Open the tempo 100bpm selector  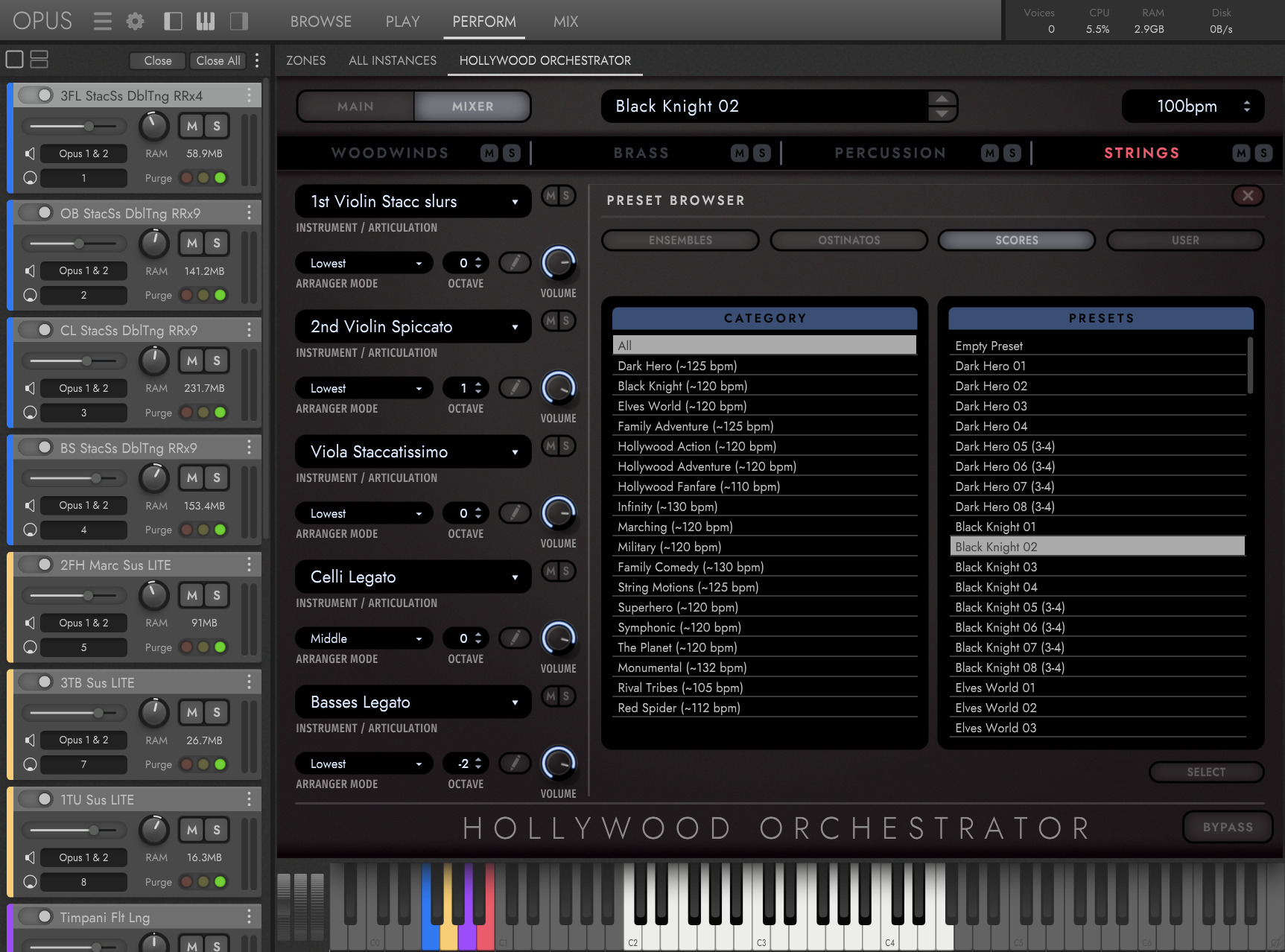click(1193, 107)
